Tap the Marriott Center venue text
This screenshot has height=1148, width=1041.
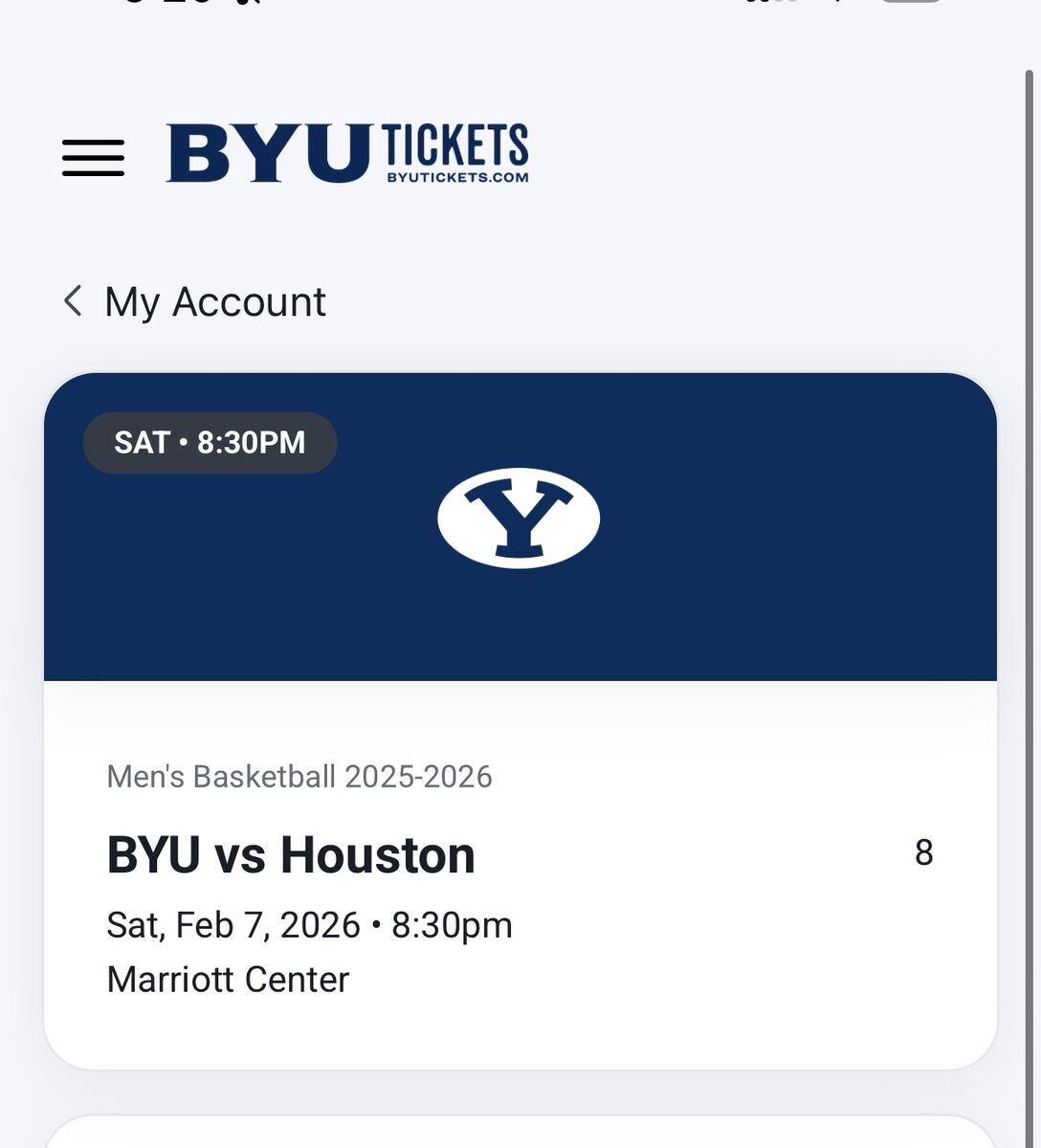(228, 980)
